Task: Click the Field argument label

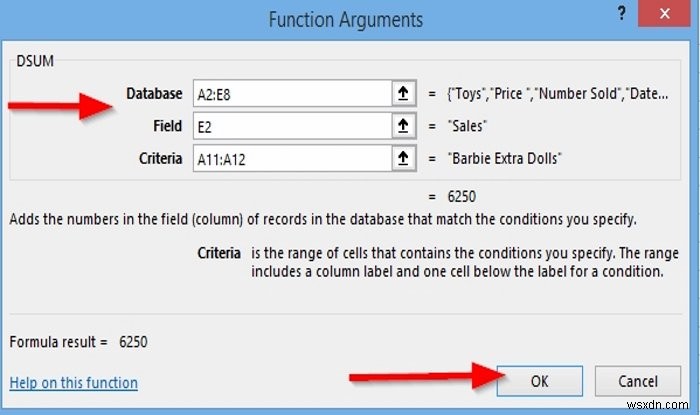Action: pos(167,126)
